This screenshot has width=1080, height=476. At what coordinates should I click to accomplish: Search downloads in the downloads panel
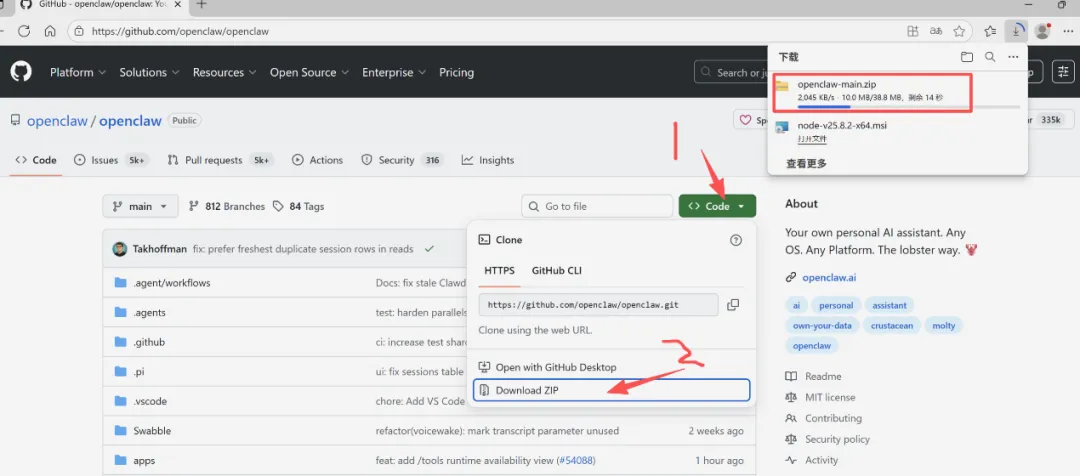[x=990, y=57]
